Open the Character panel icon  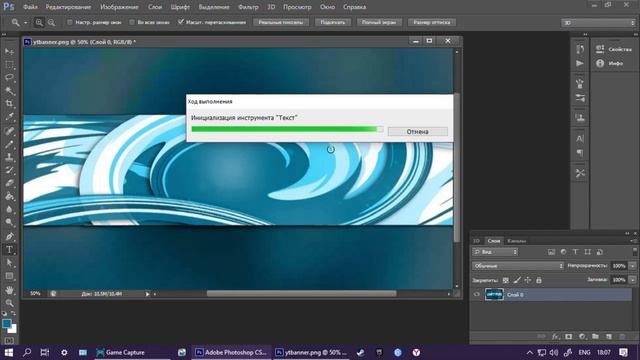580,139
